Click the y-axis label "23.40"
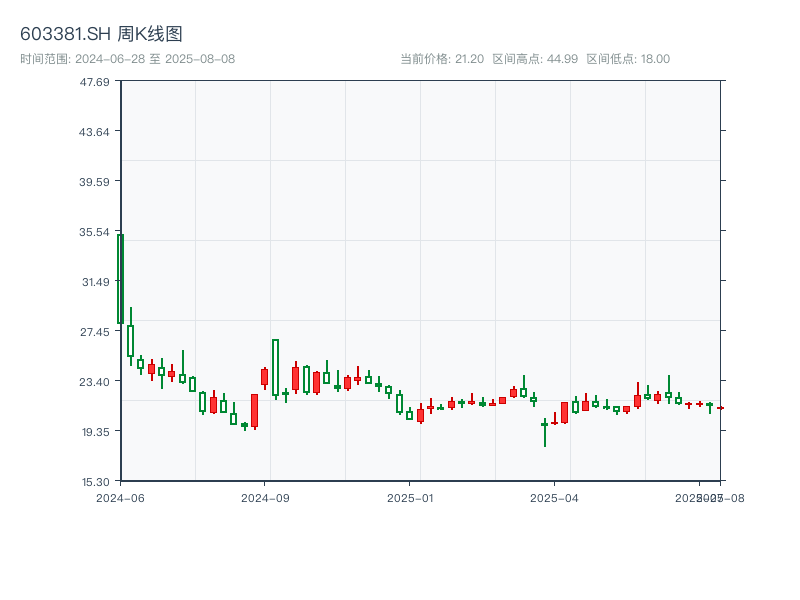This screenshot has width=800, height=600. 94,382
